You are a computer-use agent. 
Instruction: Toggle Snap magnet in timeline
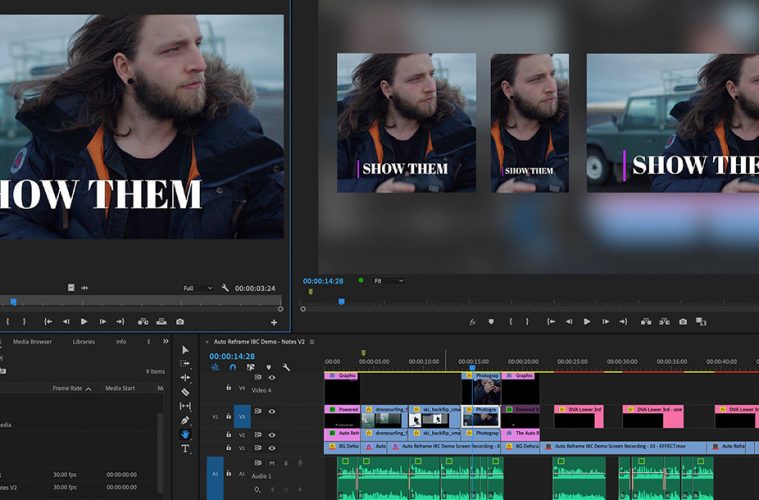232,368
